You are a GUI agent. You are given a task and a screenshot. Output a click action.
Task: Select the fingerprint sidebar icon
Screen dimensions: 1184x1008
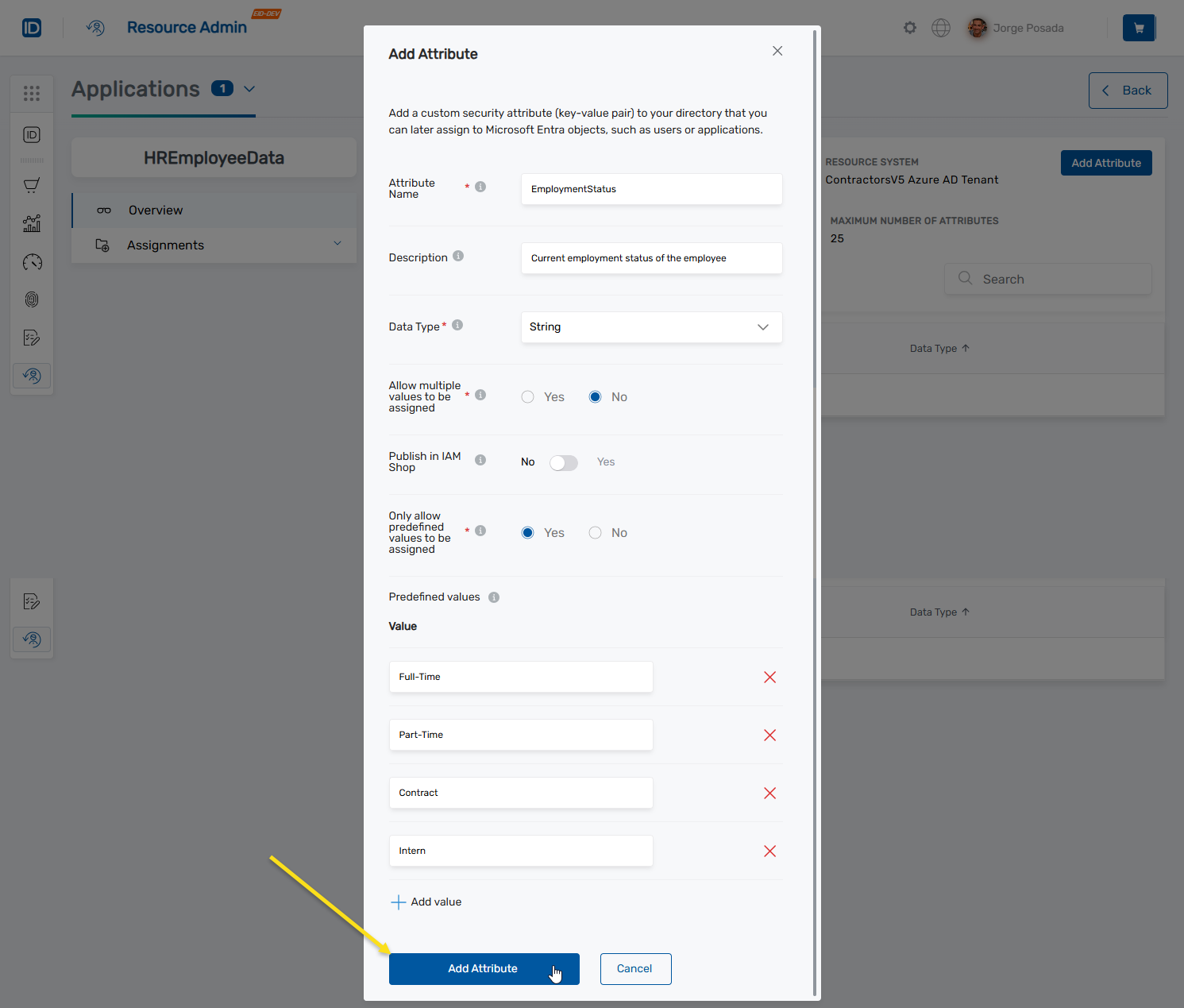(x=32, y=299)
